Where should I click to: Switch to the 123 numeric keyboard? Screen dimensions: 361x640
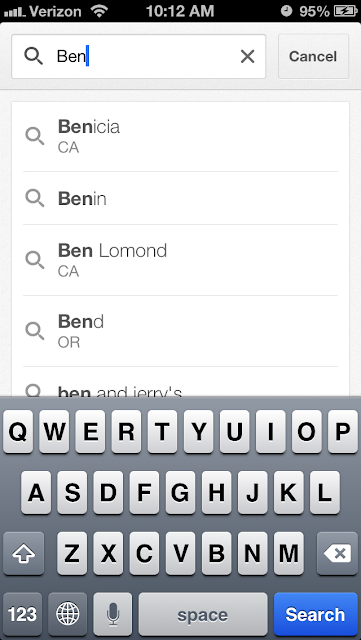(22, 614)
